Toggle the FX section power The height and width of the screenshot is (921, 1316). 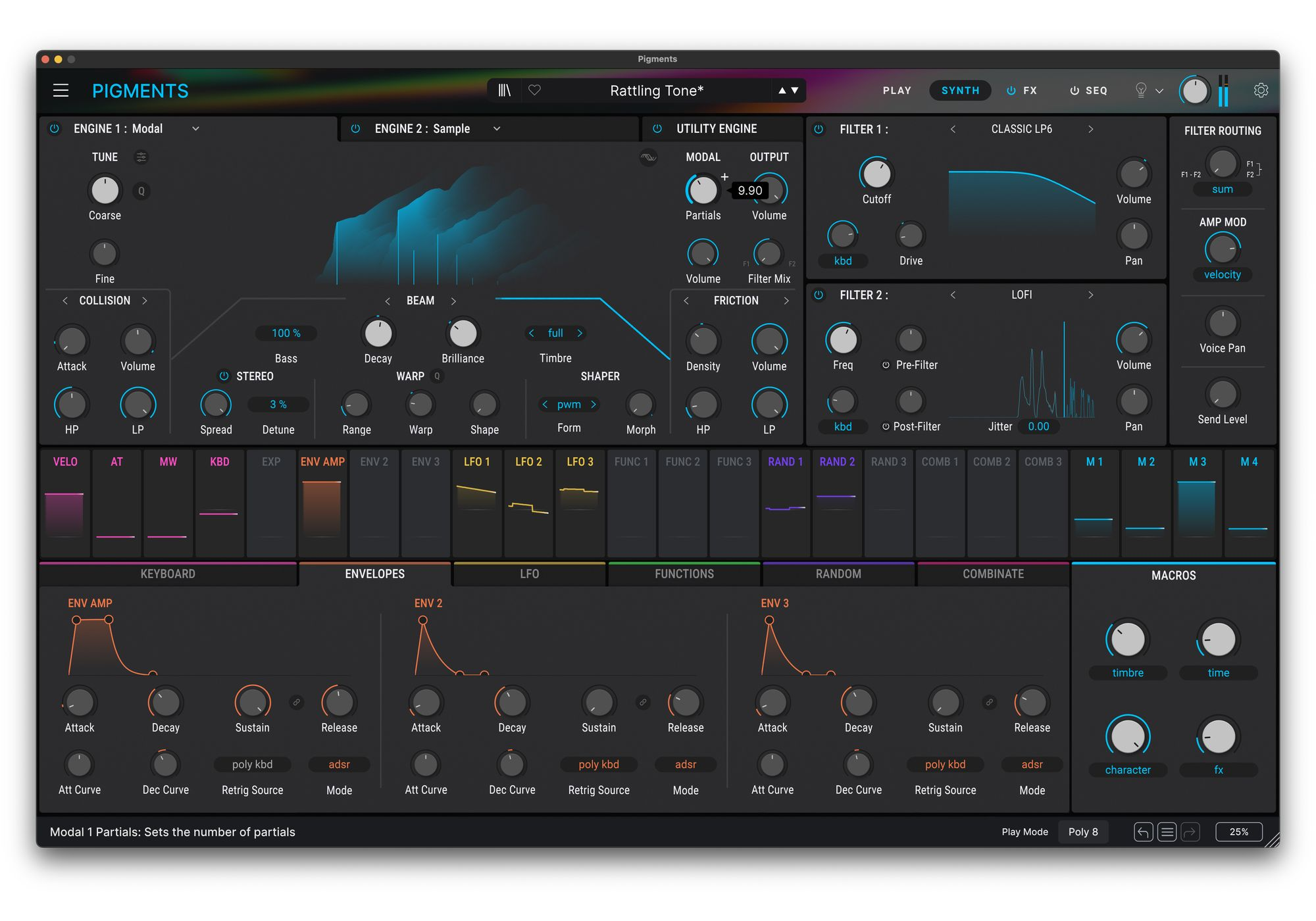coord(1011,91)
